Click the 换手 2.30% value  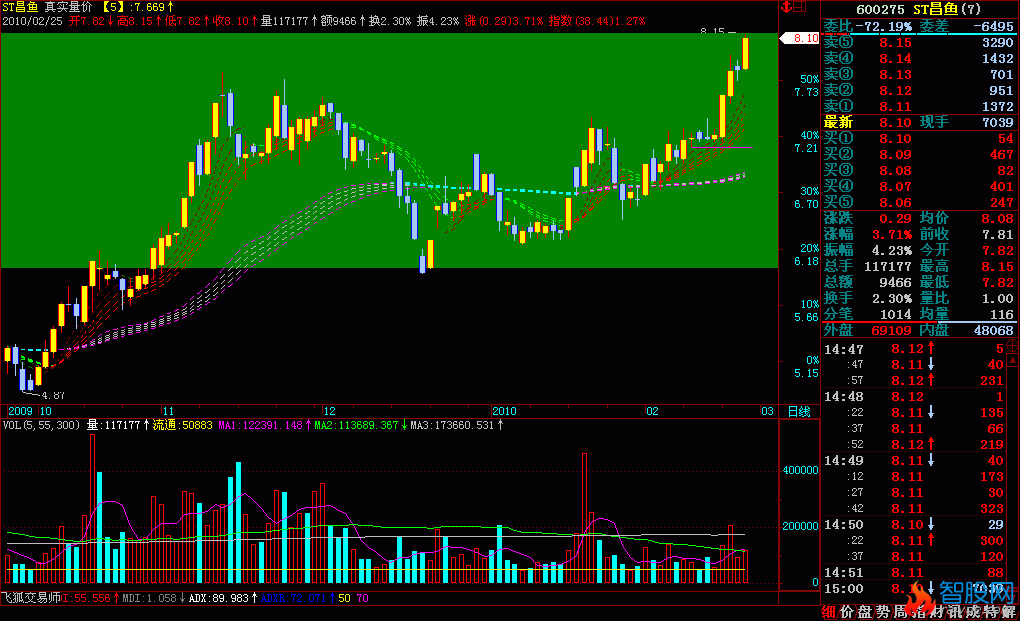click(892, 298)
